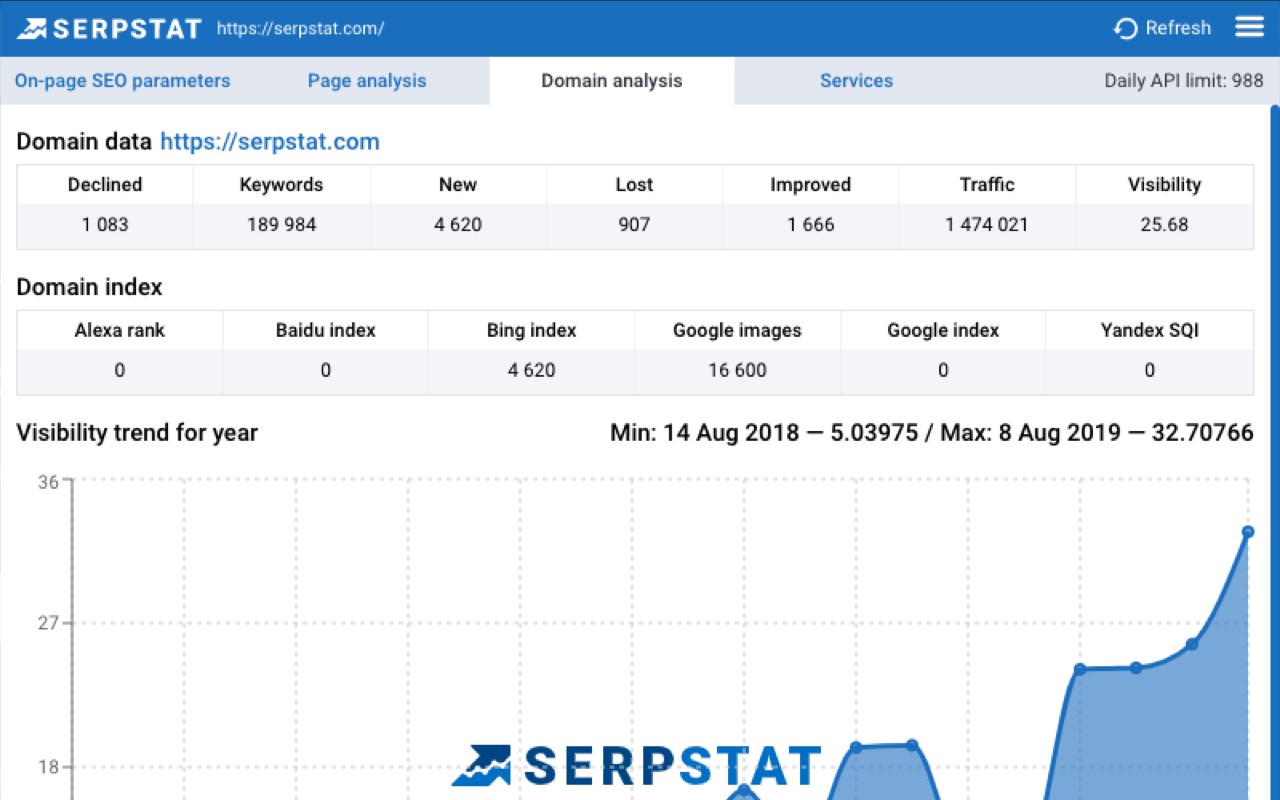Click the Refresh button

1162,28
